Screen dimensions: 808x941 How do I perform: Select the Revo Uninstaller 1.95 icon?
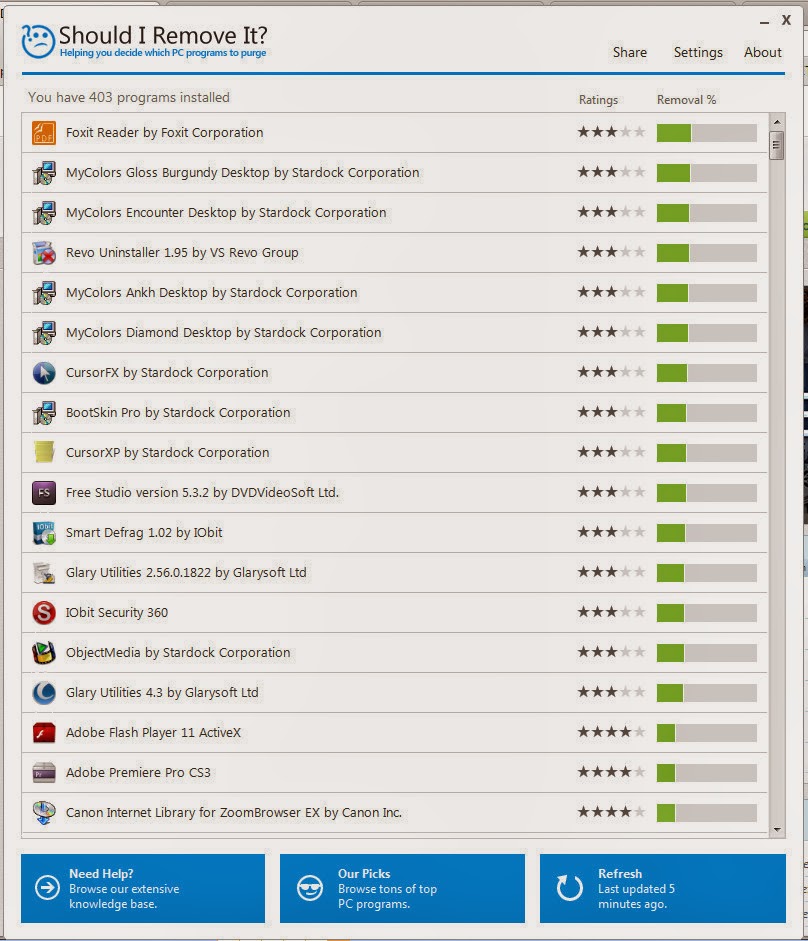pyautogui.click(x=44, y=253)
